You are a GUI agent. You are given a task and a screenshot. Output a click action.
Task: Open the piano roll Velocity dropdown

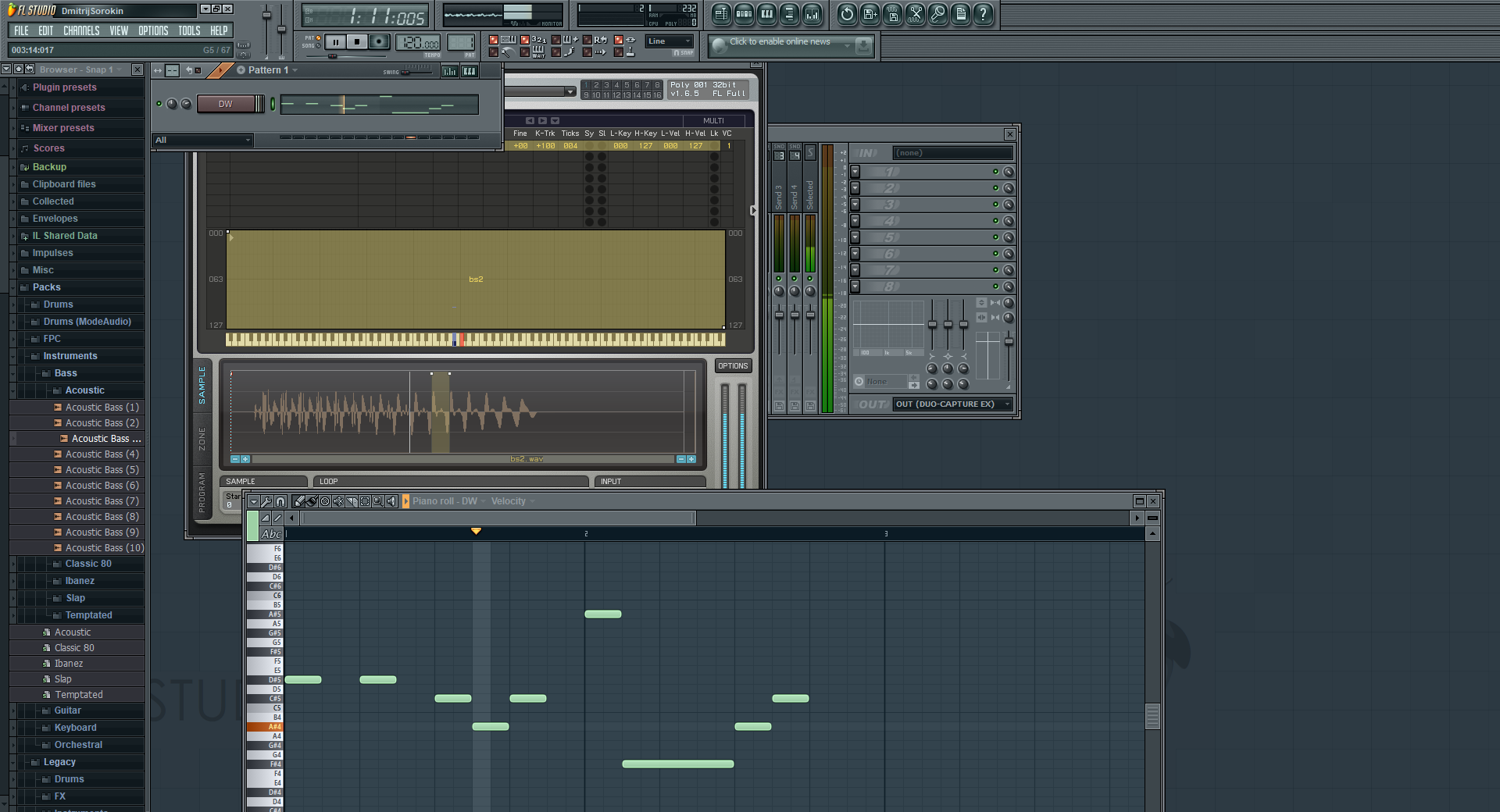pos(512,501)
